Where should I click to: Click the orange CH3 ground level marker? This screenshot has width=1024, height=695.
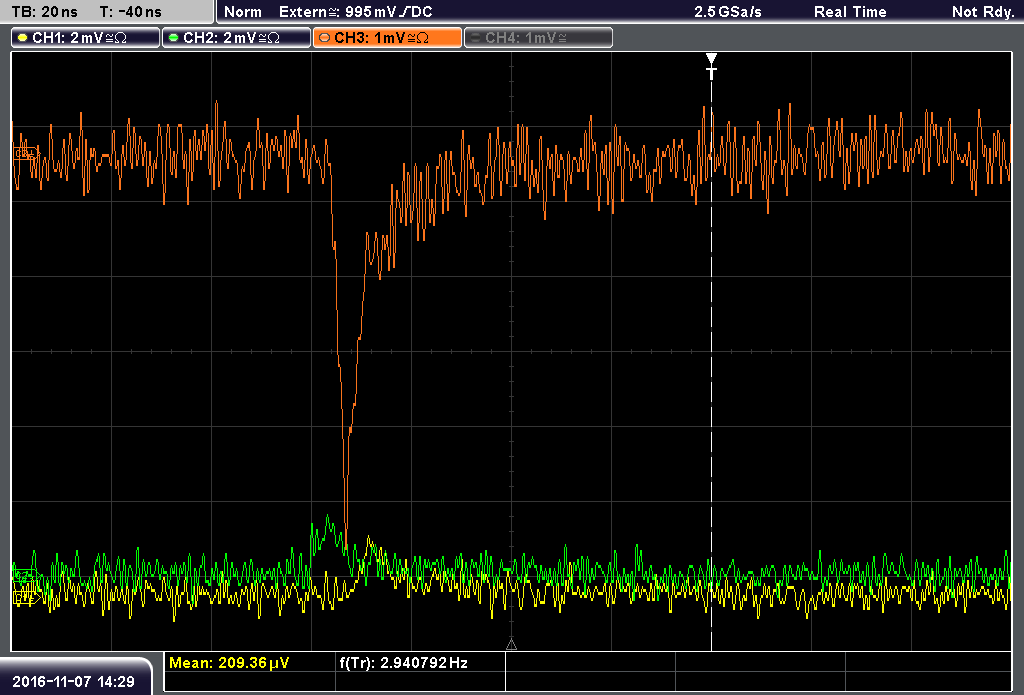click(25, 154)
